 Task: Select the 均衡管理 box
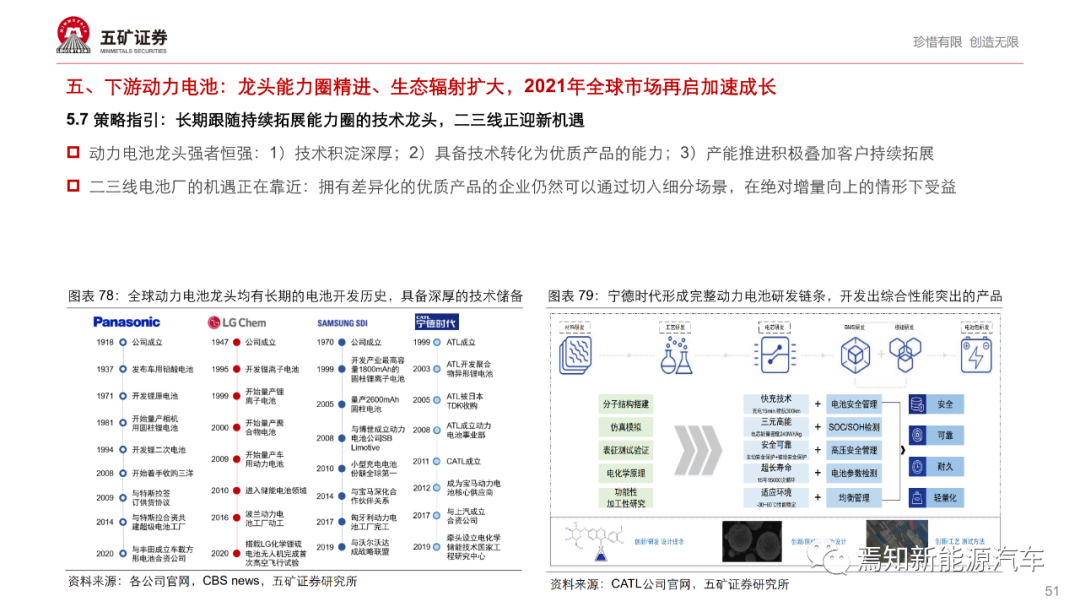tap(854, 497)
